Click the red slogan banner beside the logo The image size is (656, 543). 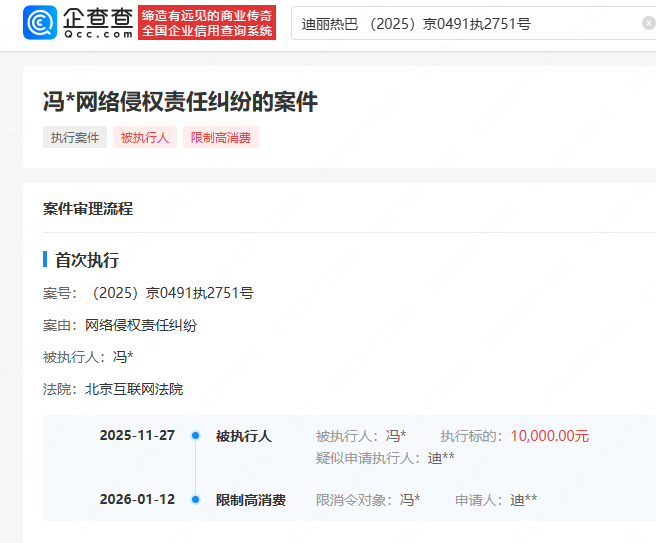pyautogui.click(x=207, y=23)
